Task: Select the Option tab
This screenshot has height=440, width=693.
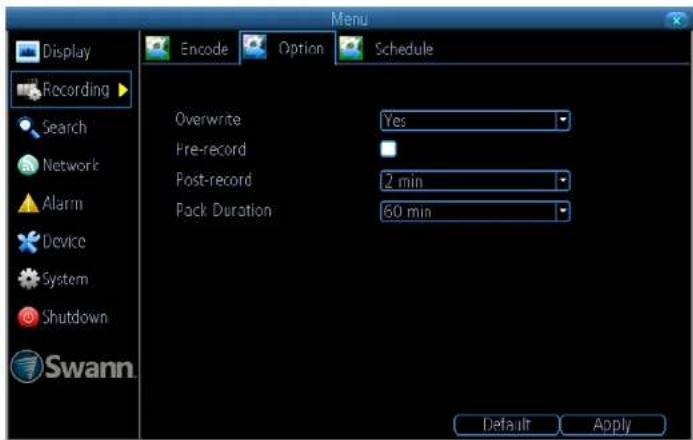Action: coord(287,48)
